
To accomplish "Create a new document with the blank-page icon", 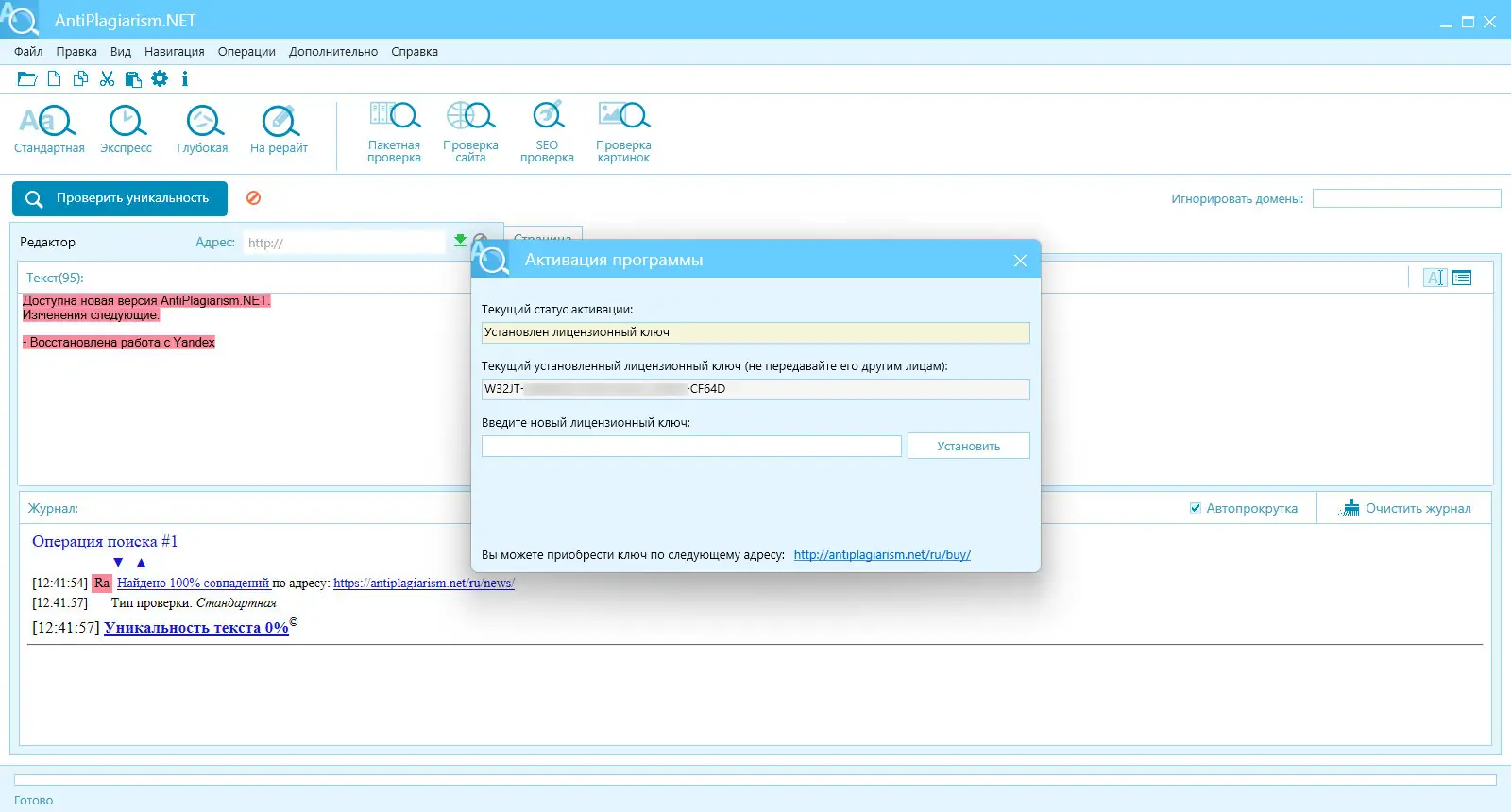I will coord(55,79).
